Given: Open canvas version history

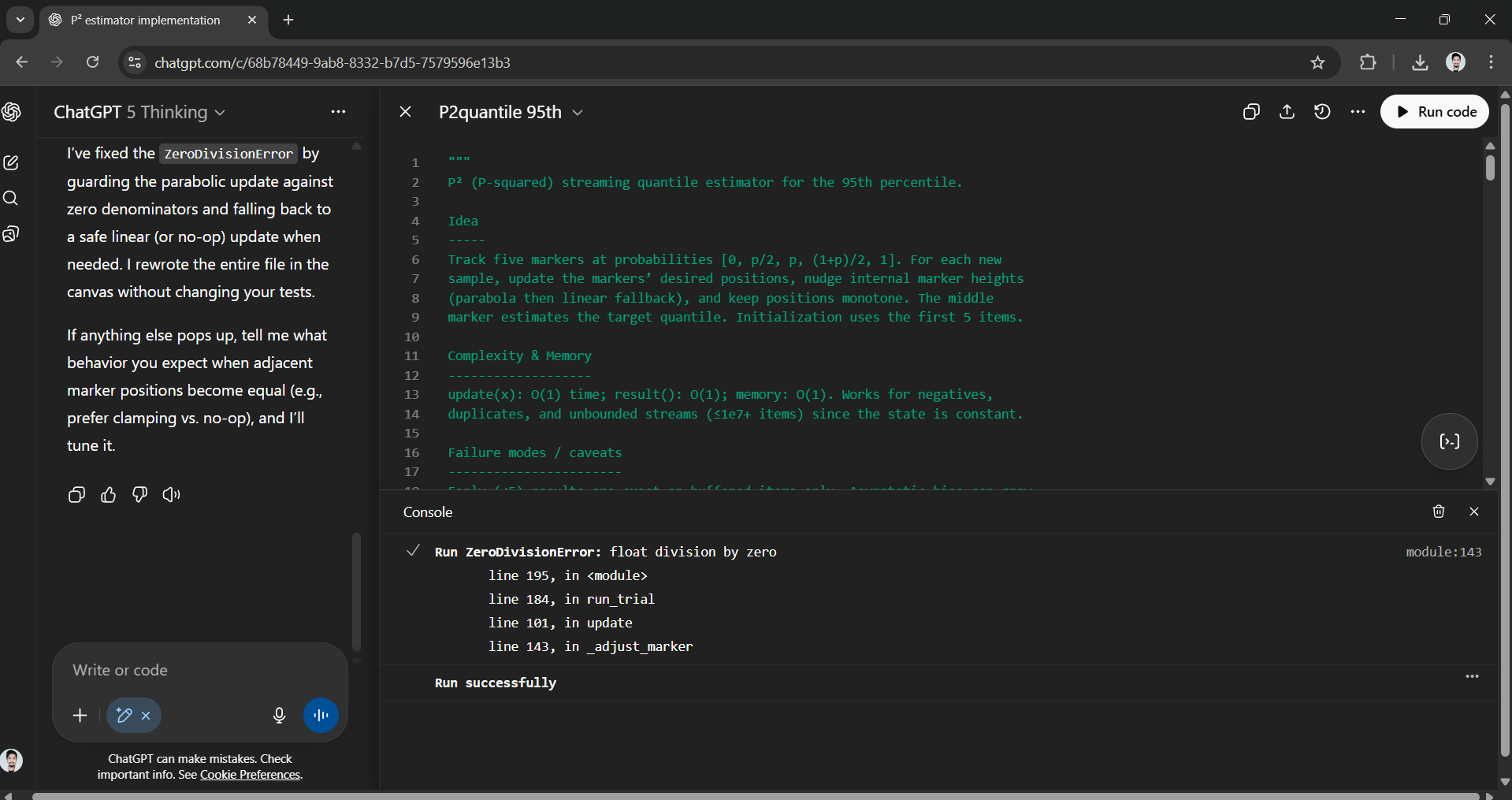Looking at the screenshot, I should pos(1322,112).
